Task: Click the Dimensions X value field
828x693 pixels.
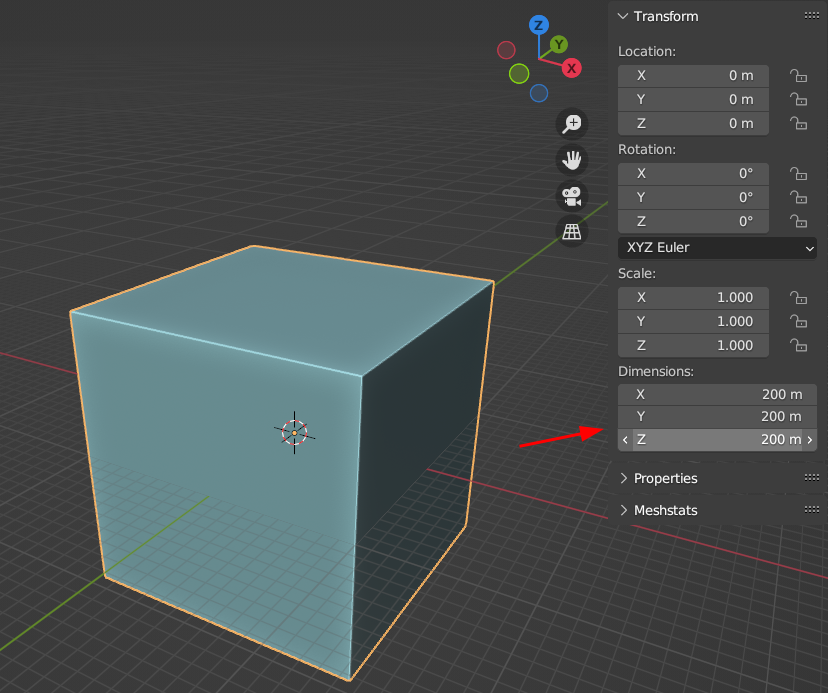Action: pos(717,394)
